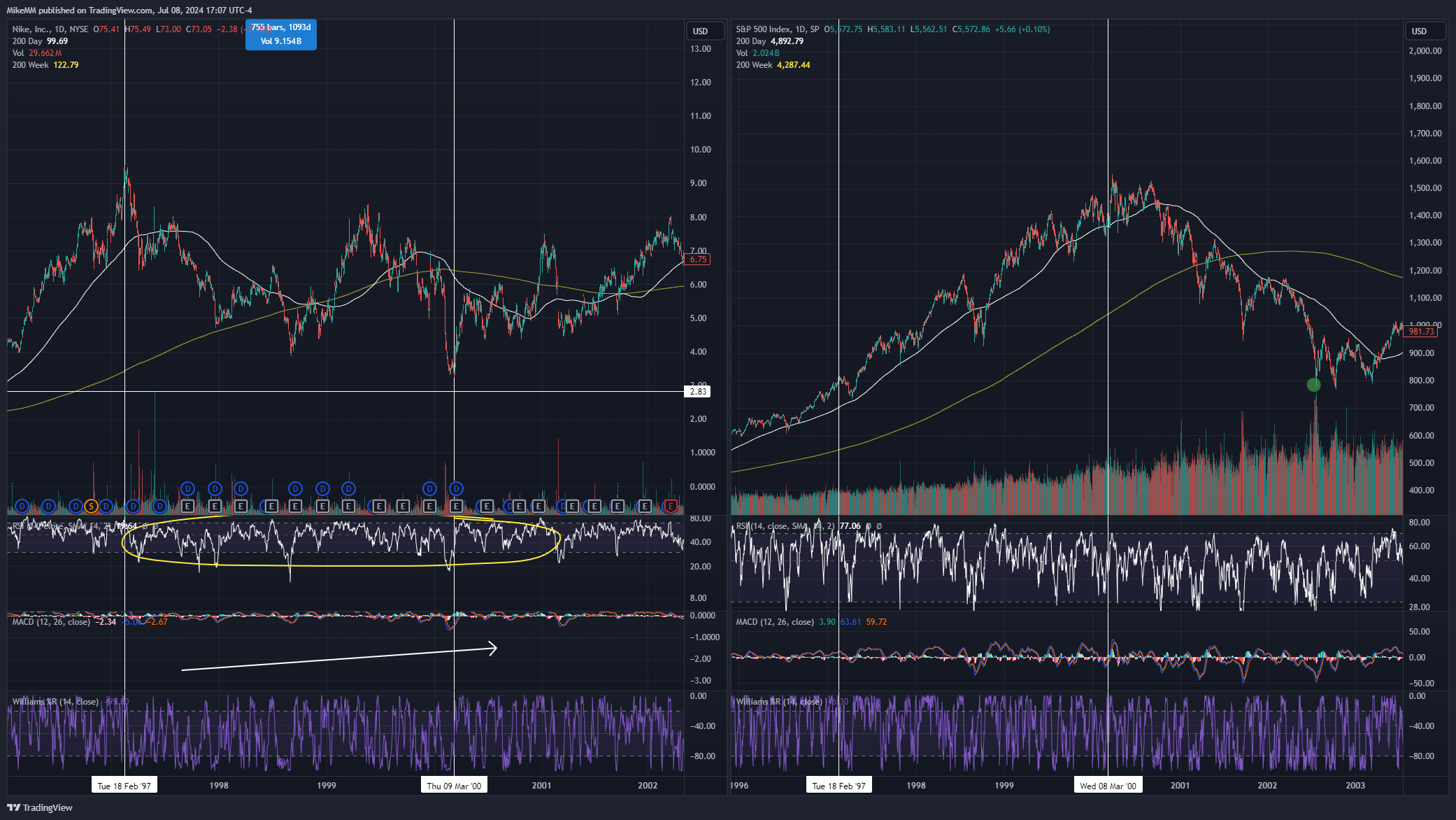The width and height of the screenshot is (1456, 820).
Task: Click the red E earnings marker
Action: pyautogui.click(x=671, y=506)
